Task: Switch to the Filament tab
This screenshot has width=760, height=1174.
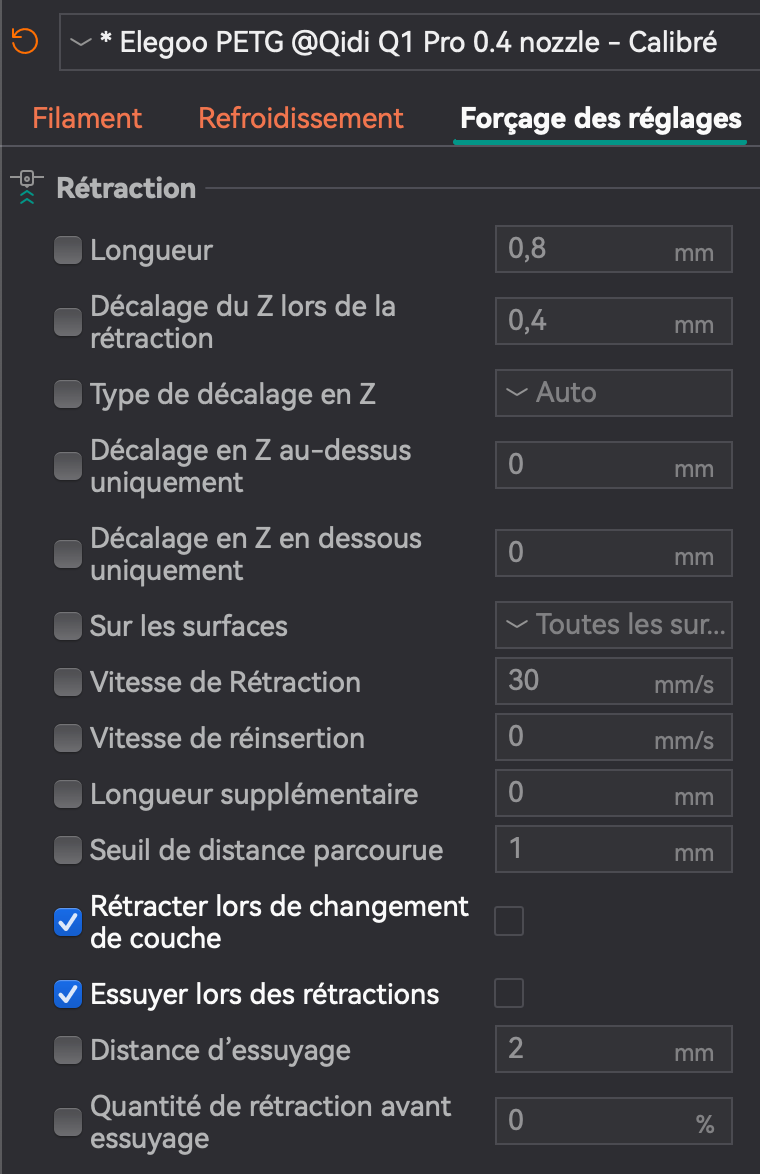Action: click(x=87, y=118)
